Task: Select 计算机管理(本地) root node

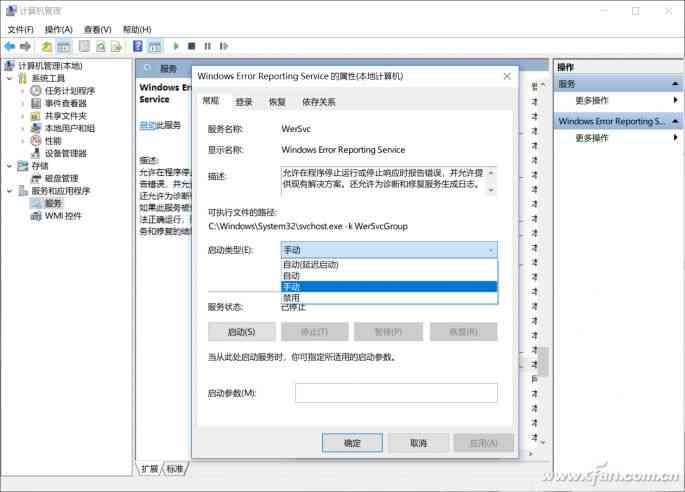Action: (x=50, y=66)
